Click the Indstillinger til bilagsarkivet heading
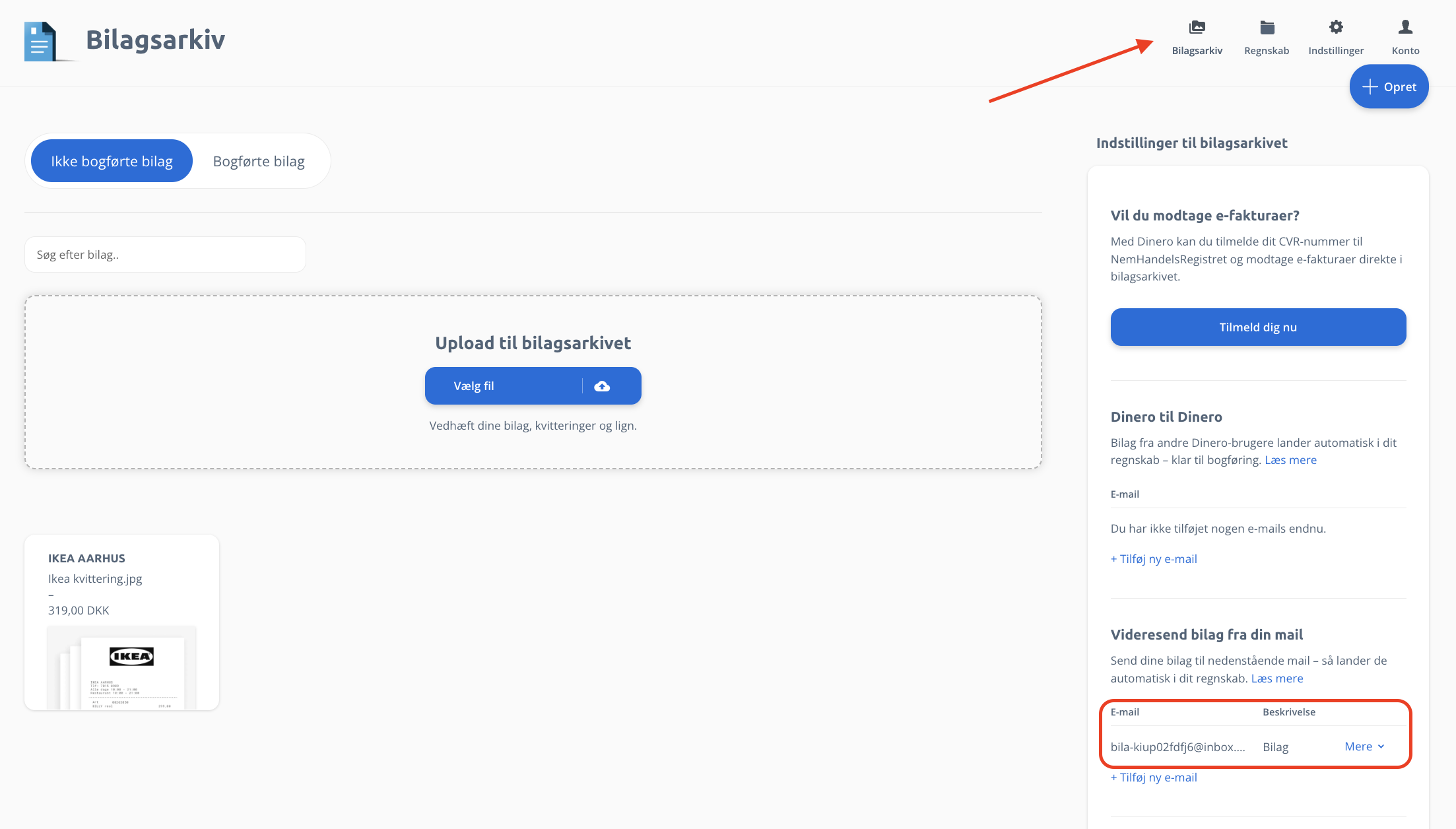This screenshot has height=829, width=1456. click(1191, 143)
